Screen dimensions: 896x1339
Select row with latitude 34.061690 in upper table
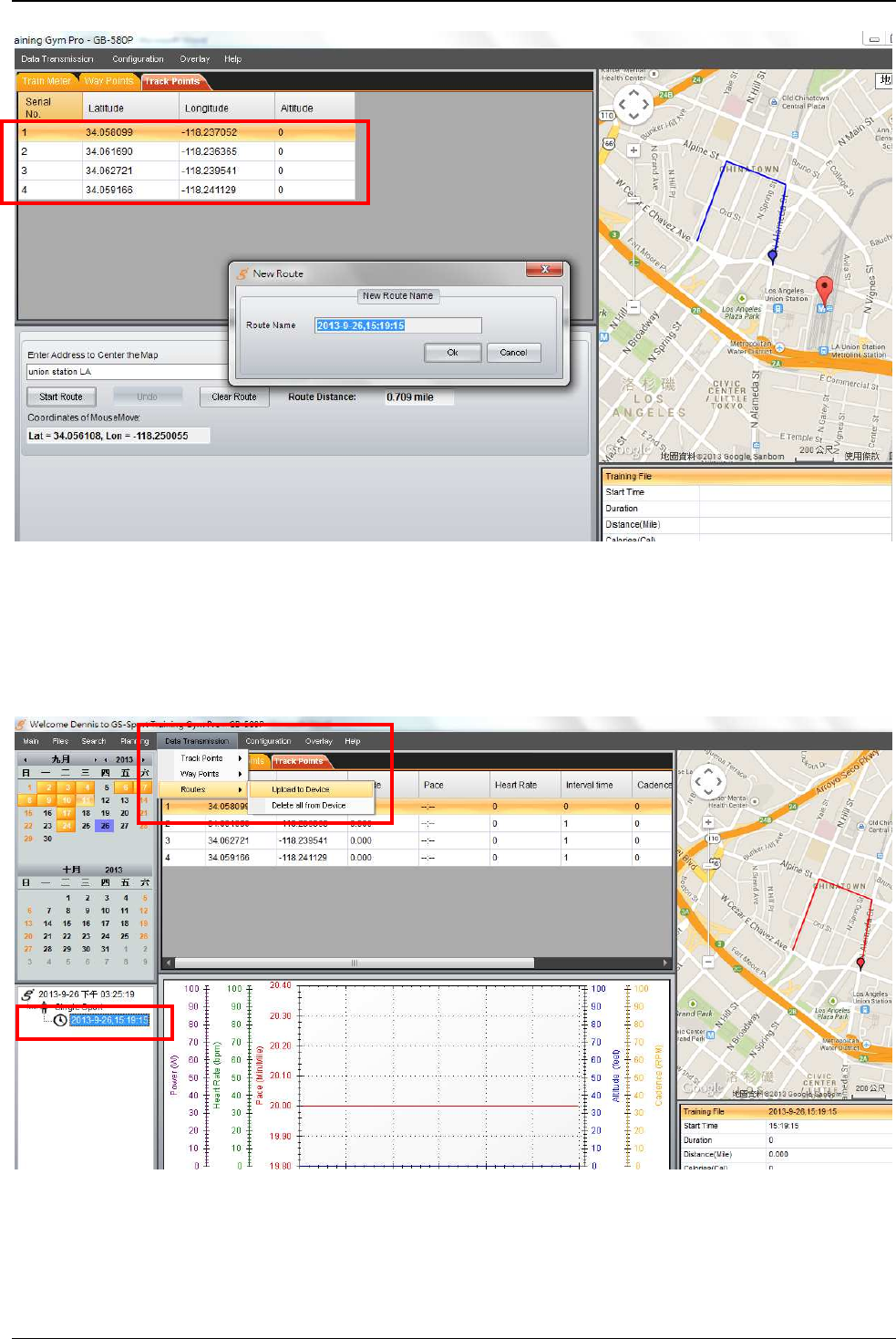pos(187,151)
